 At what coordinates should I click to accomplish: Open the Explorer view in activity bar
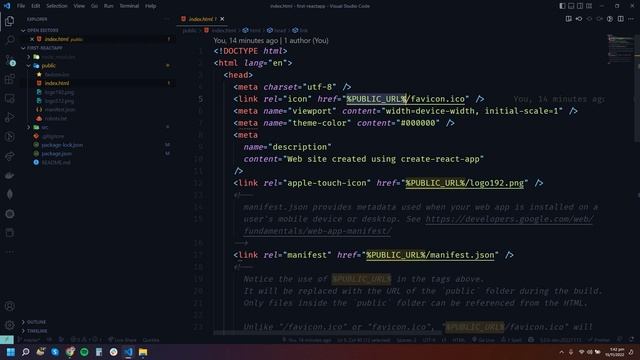pos(10,21)
